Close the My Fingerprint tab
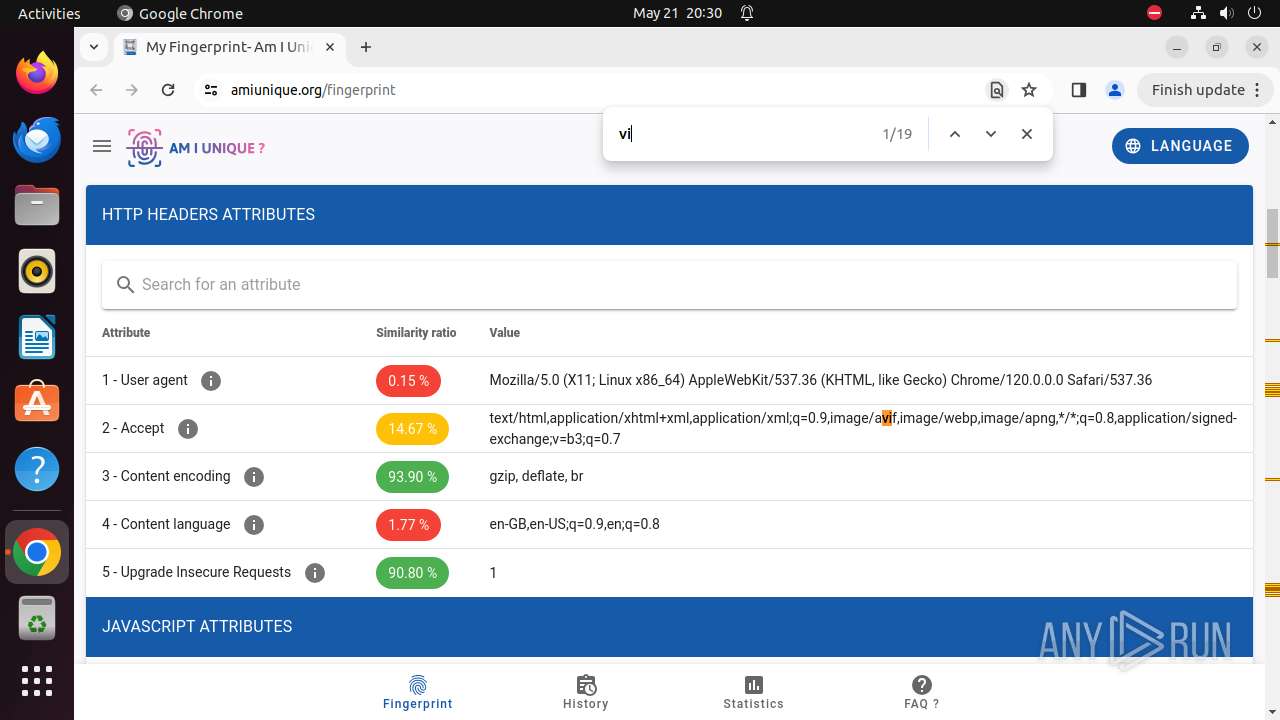This screenshot has height=720, width=1280. pos(331,47)
